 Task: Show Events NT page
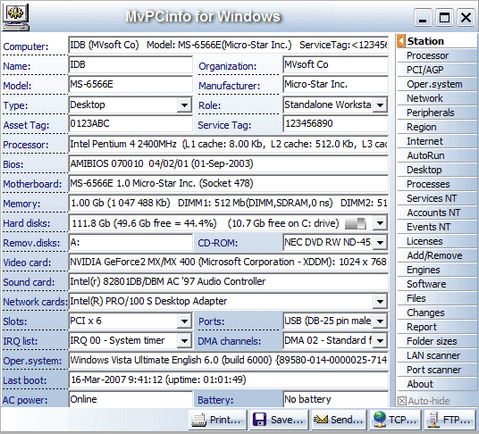437,227
